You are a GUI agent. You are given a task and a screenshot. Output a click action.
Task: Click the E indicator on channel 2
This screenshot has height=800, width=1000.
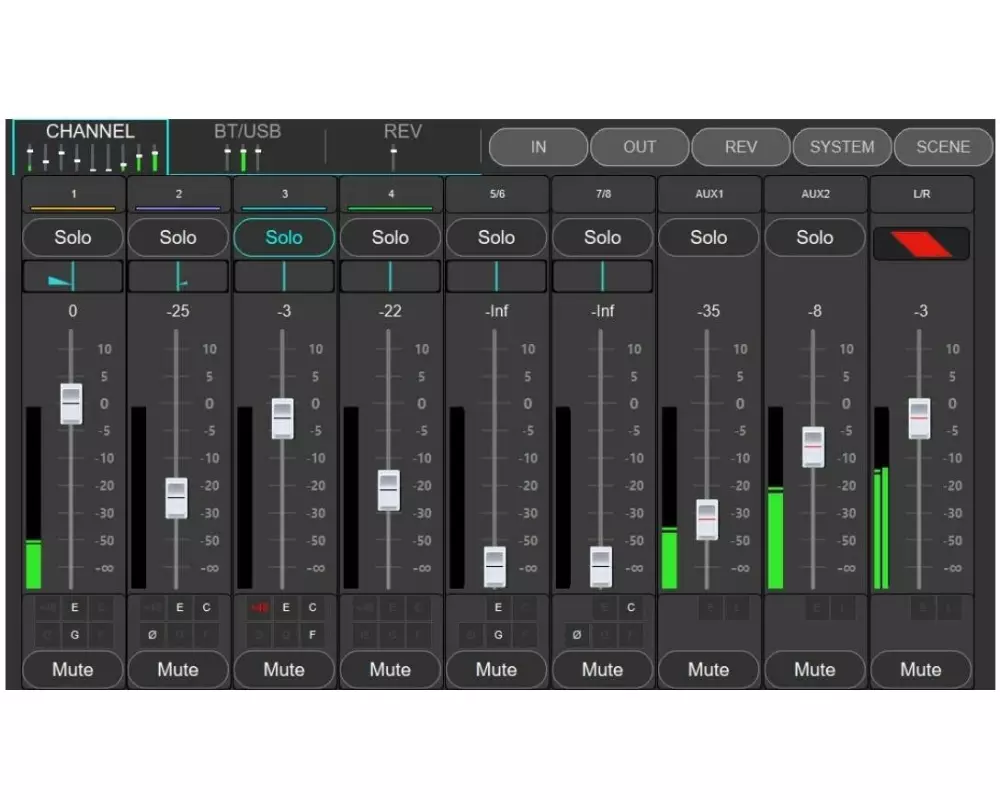click(x=180, y=607)
